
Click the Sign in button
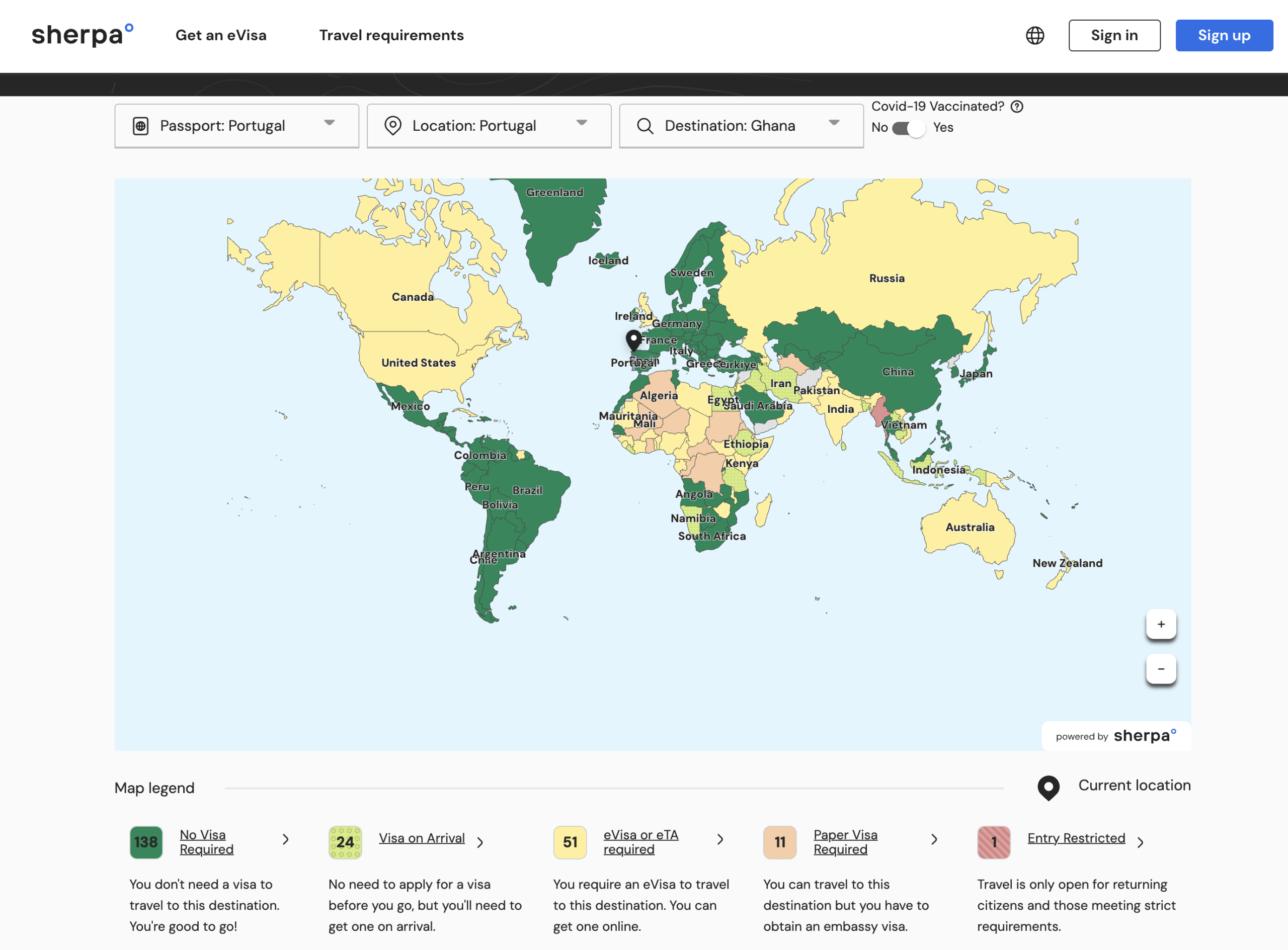pos(1114,36)
